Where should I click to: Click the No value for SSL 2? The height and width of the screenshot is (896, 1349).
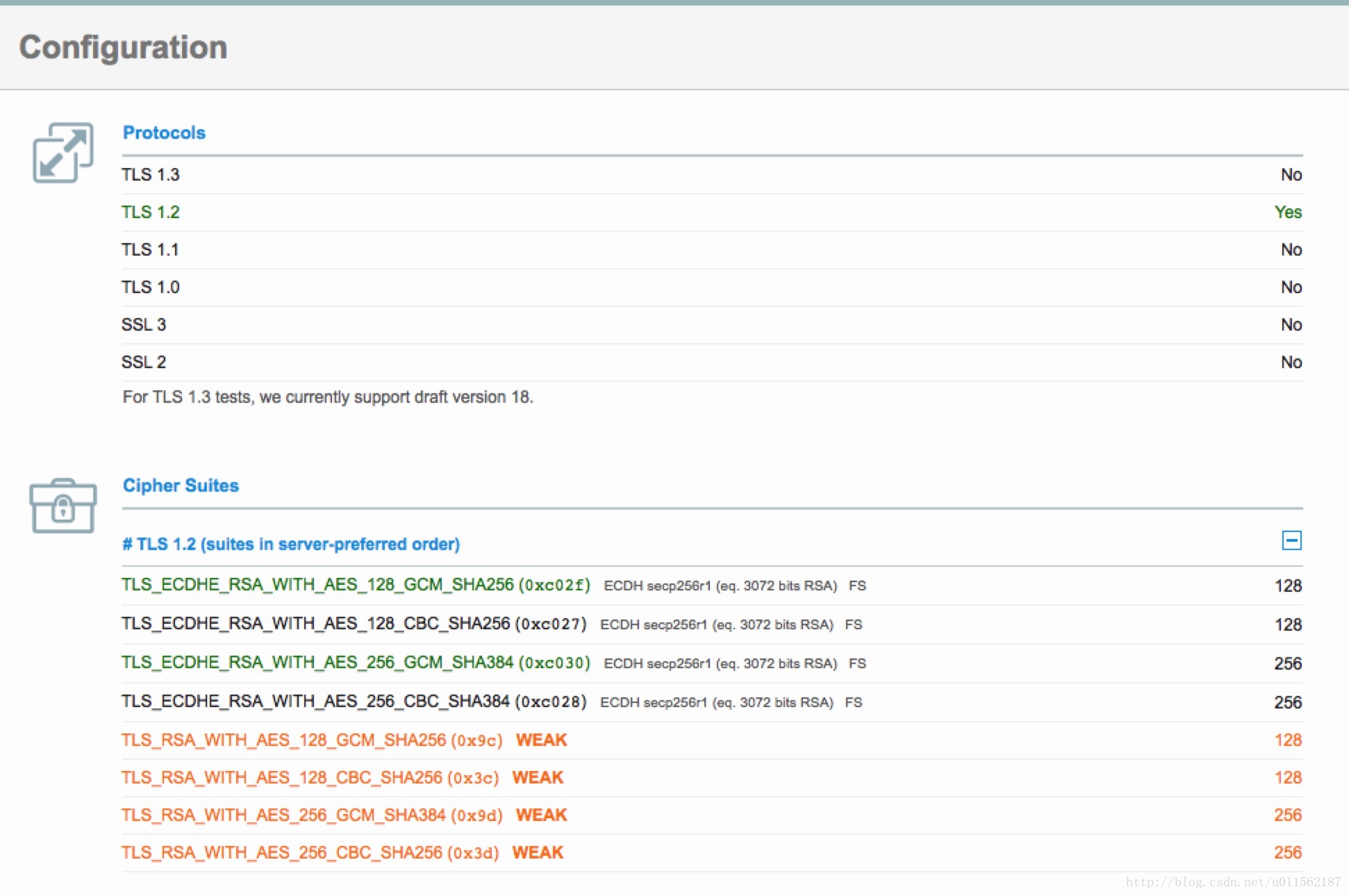pos(1291,362)
